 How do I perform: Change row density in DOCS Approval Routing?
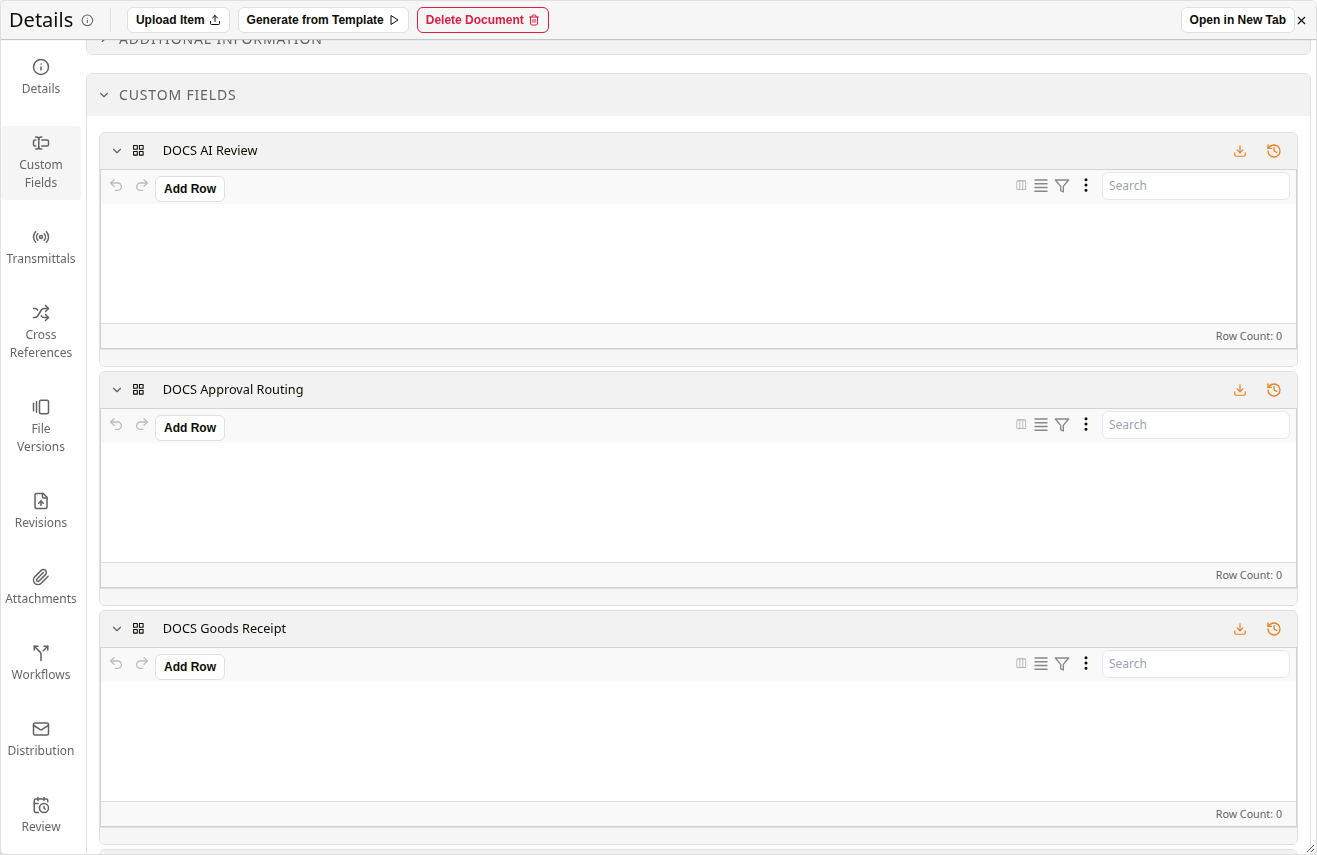pyautogui.click(x=1041, y=425)
